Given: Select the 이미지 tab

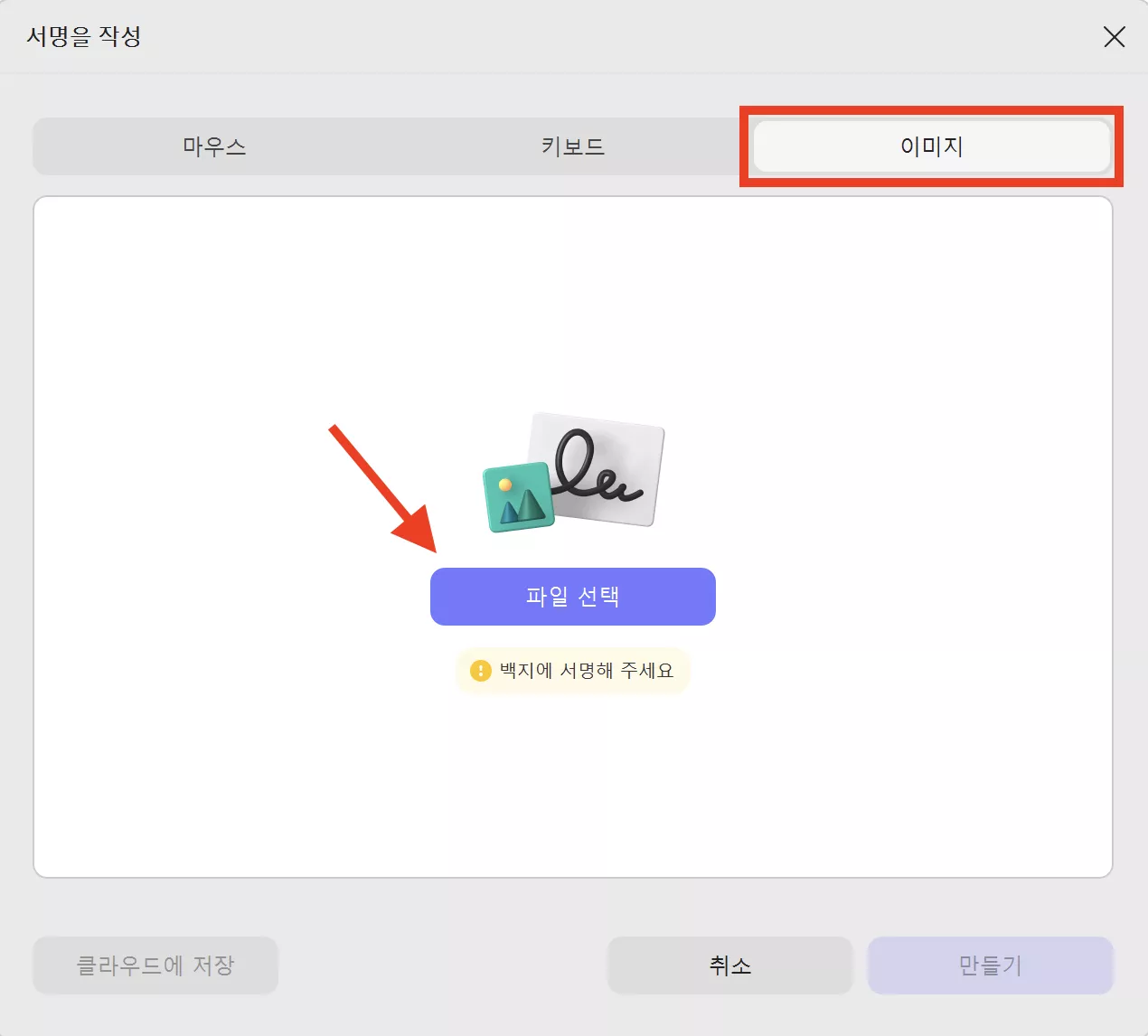Looking at the screenshot, I should click(931, 146).
